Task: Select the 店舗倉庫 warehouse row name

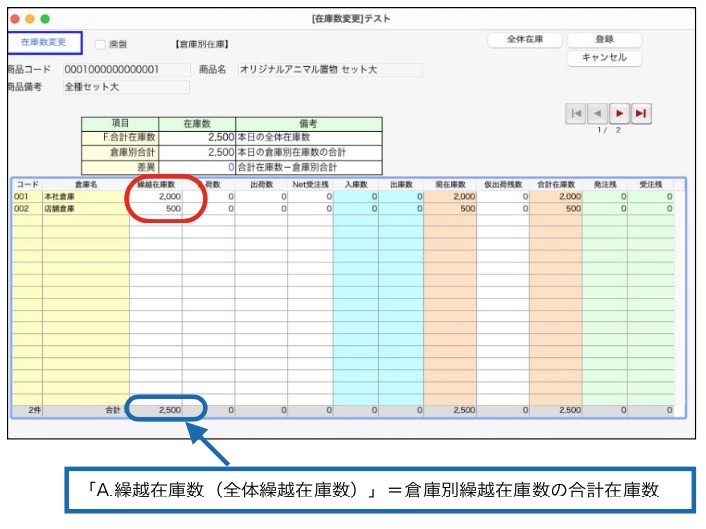Action: [x=85, y=209]
